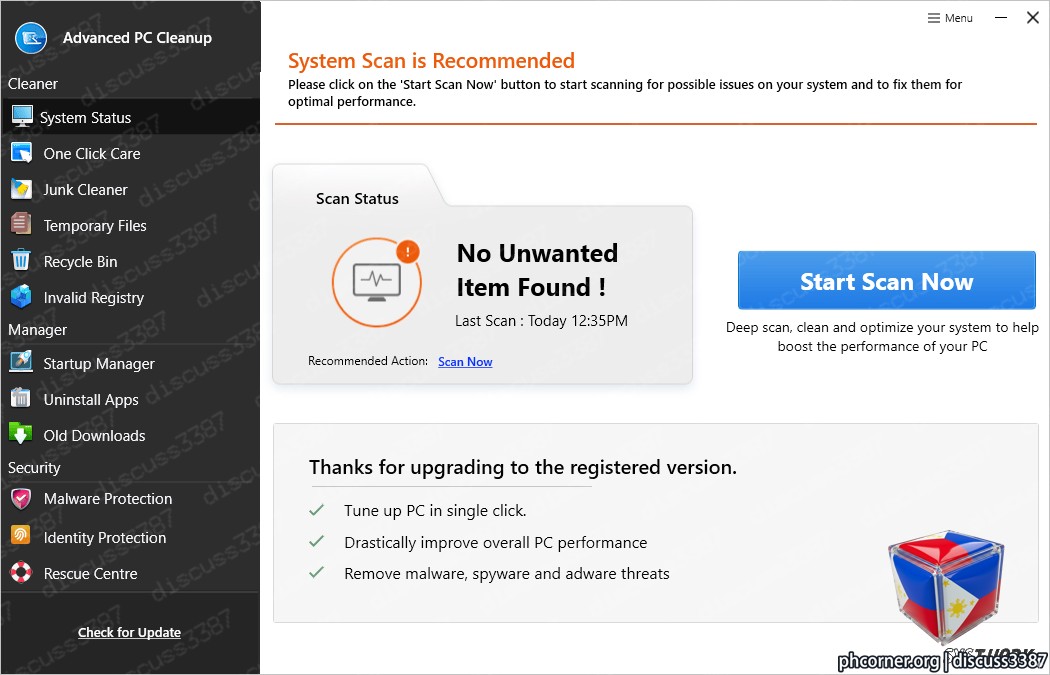Select the Junk Cleaner menu label
The image size is (1050, 675).
(x=85, y=190)
